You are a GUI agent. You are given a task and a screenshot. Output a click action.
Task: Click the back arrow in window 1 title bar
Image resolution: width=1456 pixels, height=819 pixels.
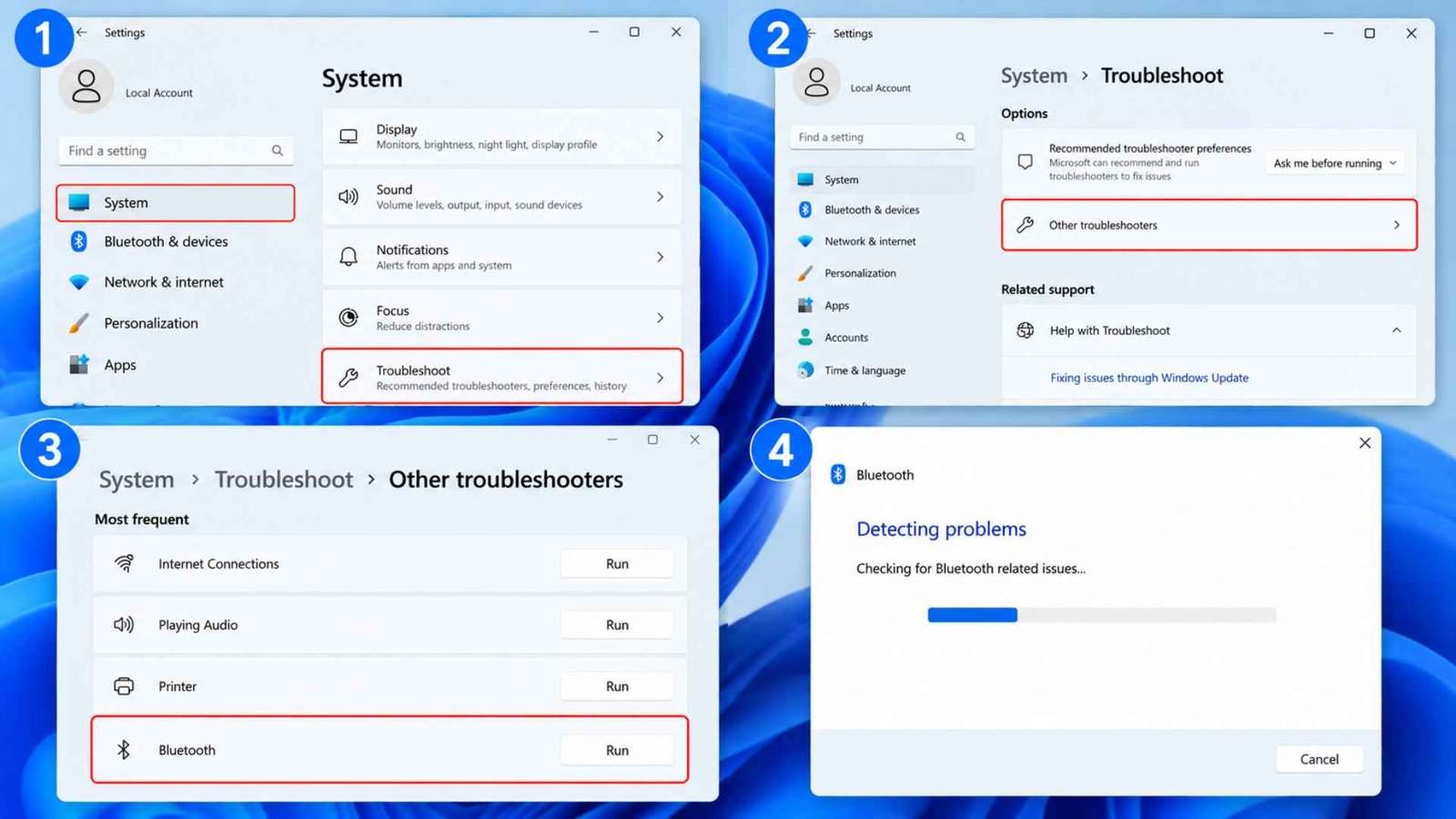click(82, 32)
